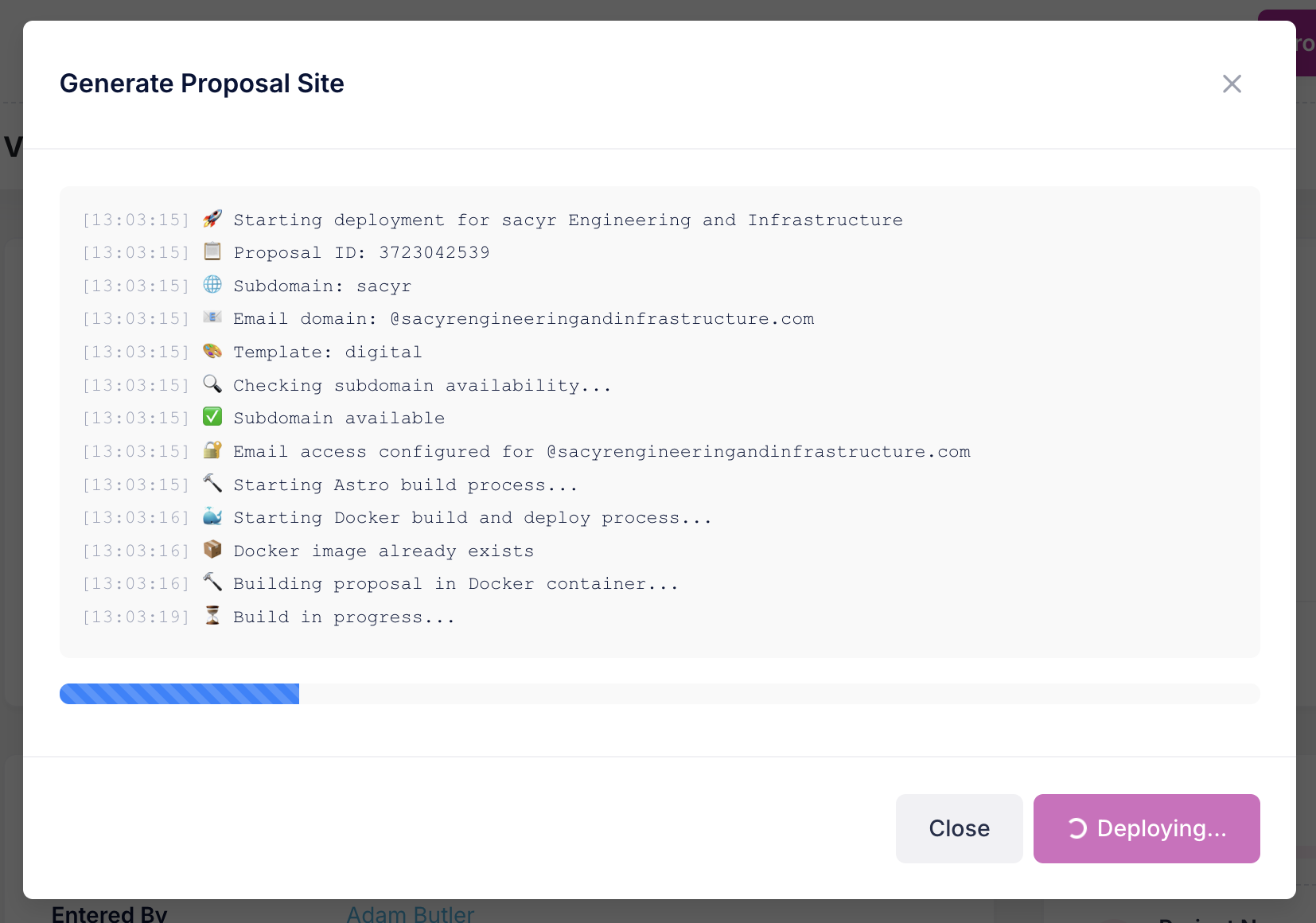Screen dimensions: 1316x923
Task: Click the hammer icon by Astro build
Action: click(x=212, y=484)
